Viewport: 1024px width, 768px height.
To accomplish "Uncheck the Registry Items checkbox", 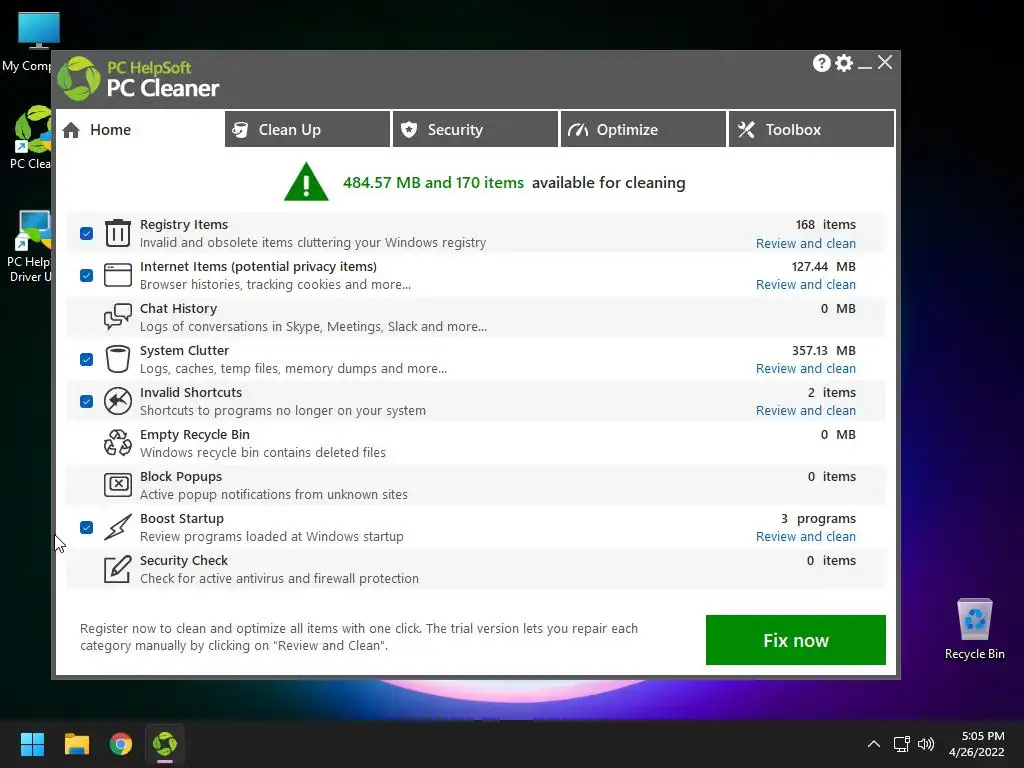I will pyautogui.click(x=86, y=233).
